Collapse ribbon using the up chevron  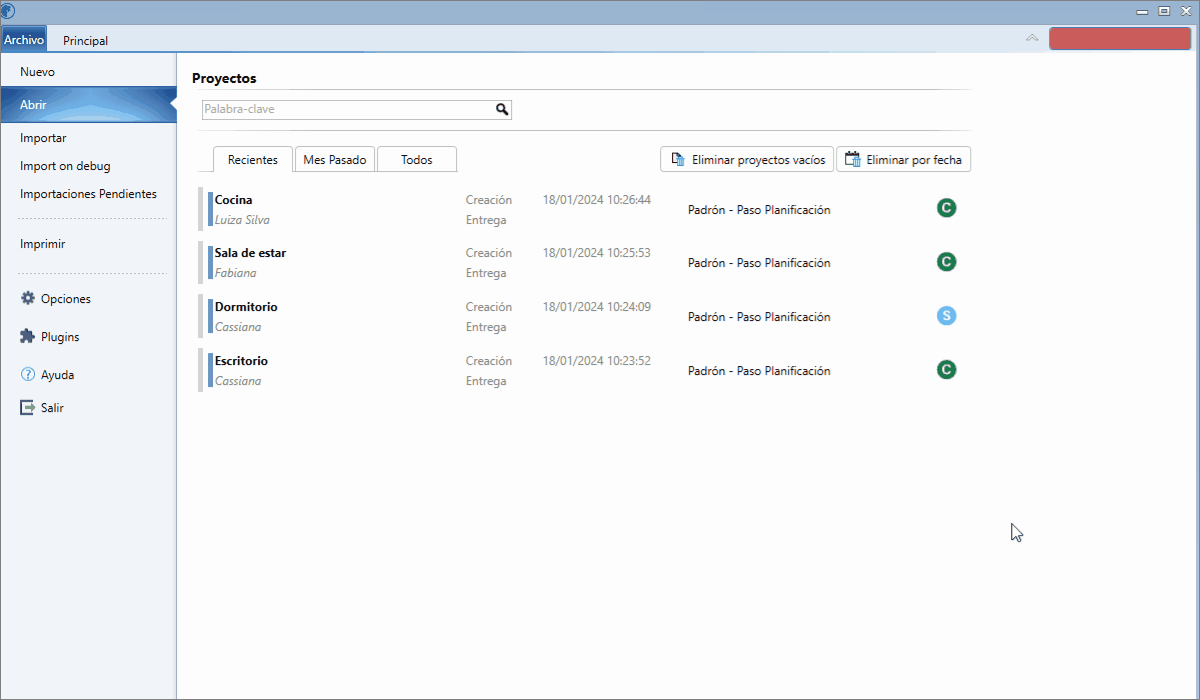(x=1032, y=38)
